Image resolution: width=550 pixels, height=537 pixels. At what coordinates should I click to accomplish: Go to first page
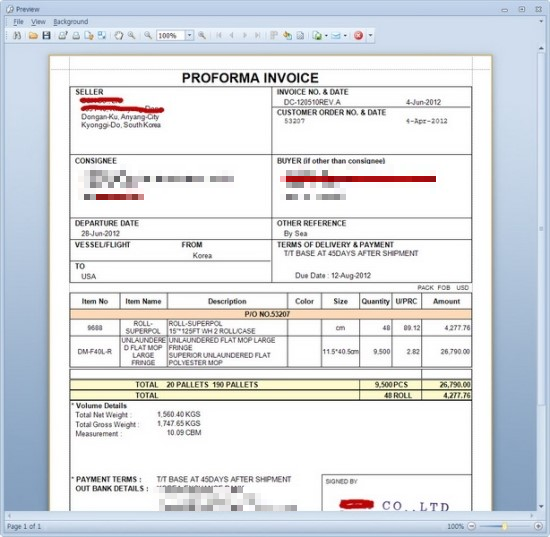point(219,35)
